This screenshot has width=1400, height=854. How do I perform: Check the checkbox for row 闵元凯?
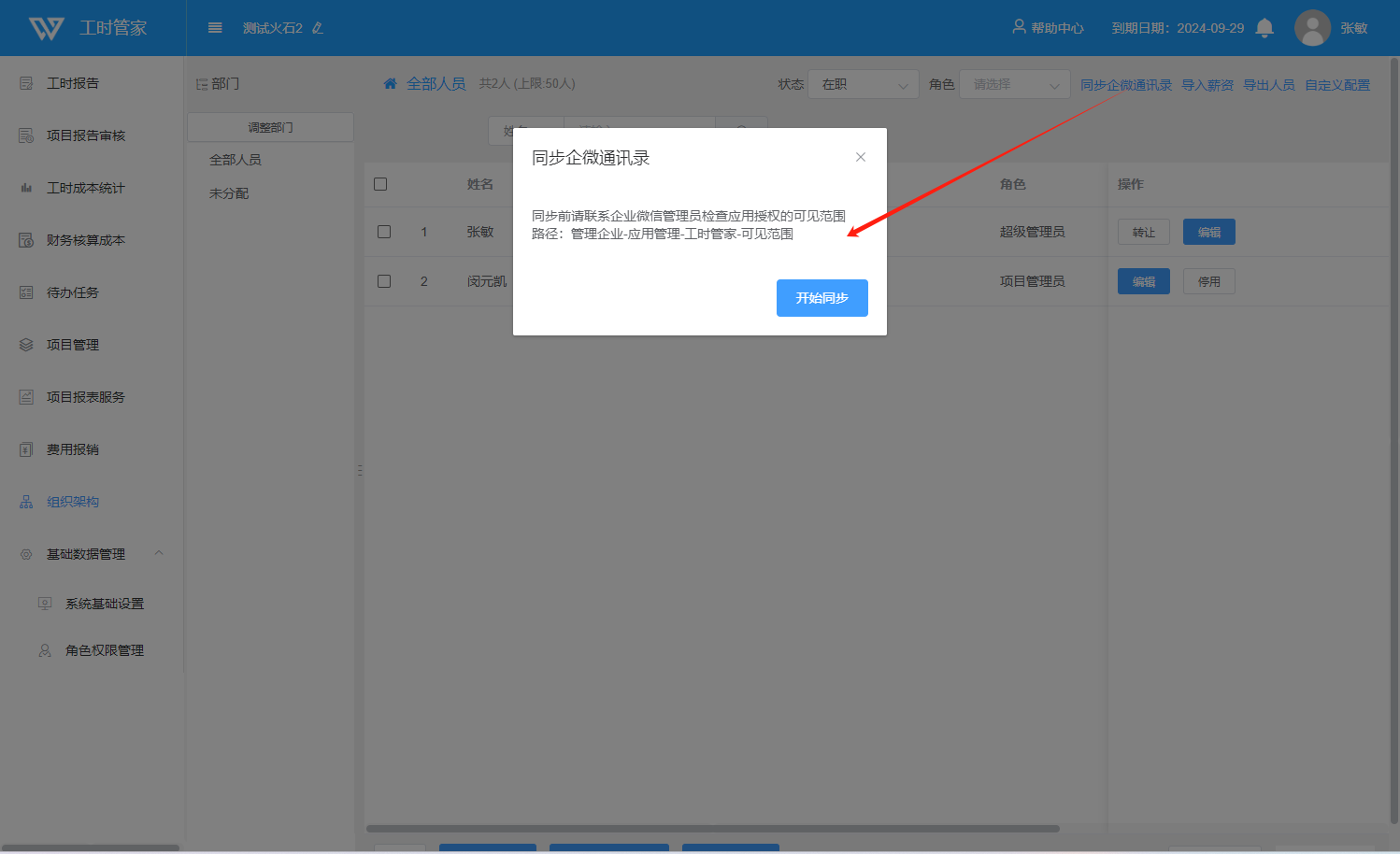384,281
